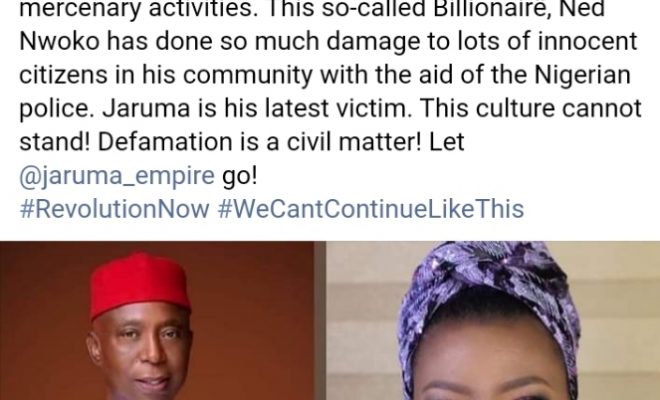
Task: Click the phrase "This culture cannot"
Action: point(531,109)
